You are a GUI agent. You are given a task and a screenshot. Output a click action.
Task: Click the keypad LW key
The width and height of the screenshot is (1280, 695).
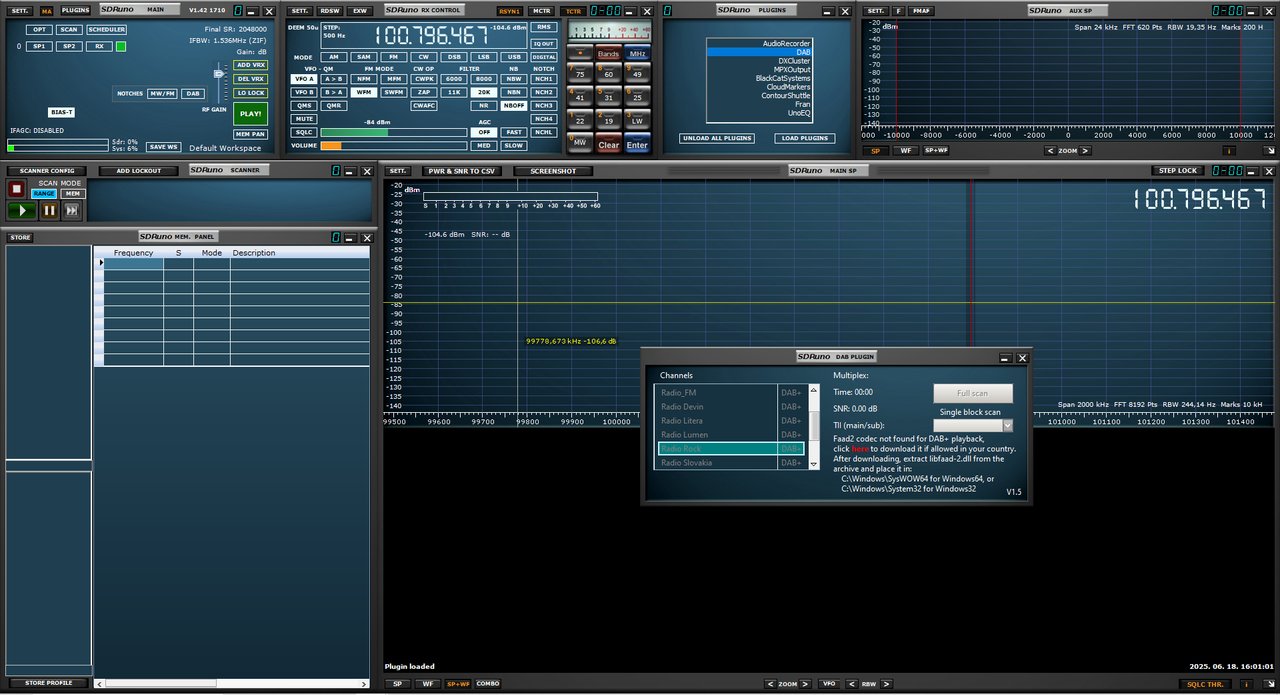(x=637, y=118)
